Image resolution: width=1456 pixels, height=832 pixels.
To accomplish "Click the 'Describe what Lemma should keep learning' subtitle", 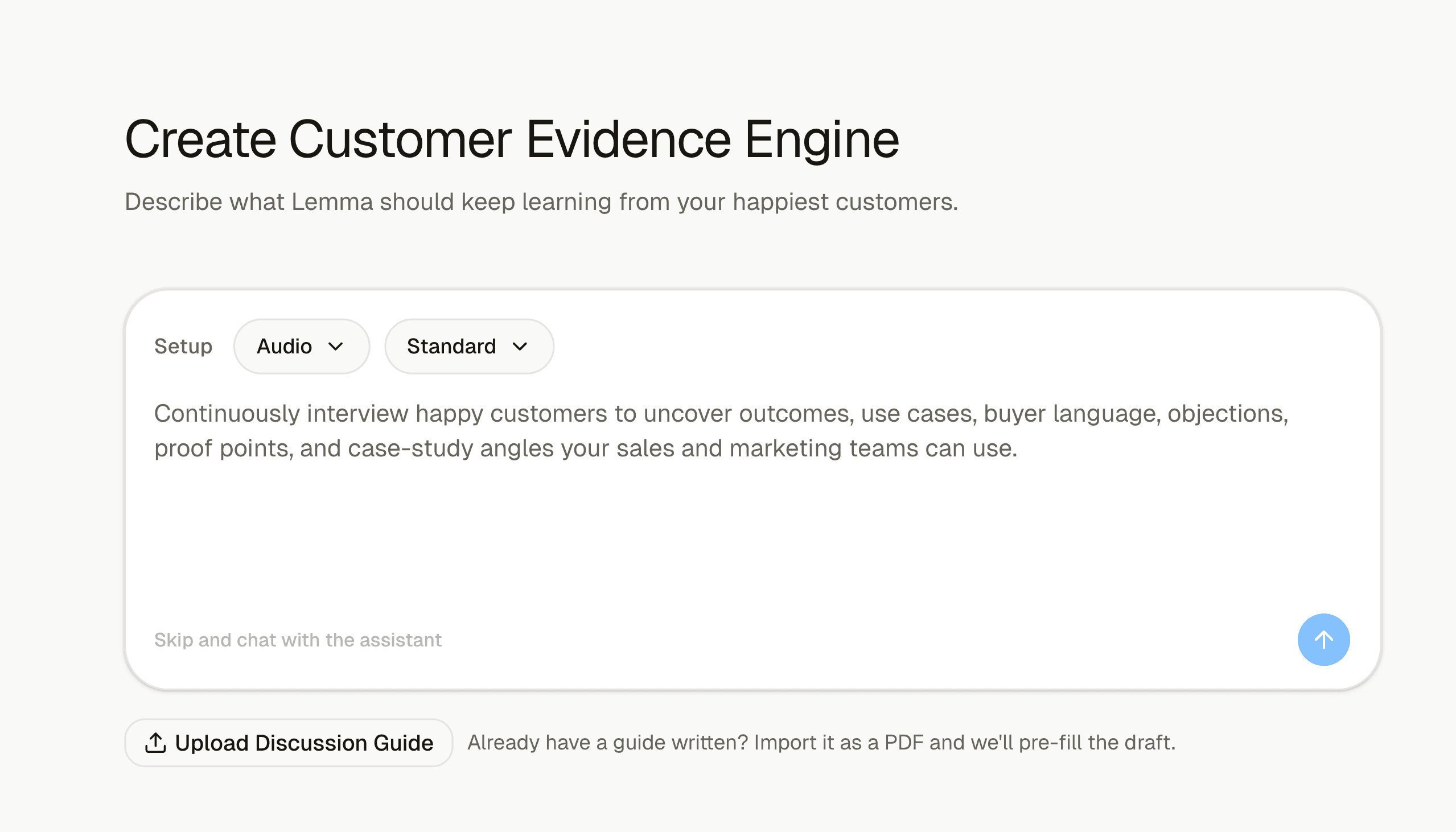I will [541, 201].
